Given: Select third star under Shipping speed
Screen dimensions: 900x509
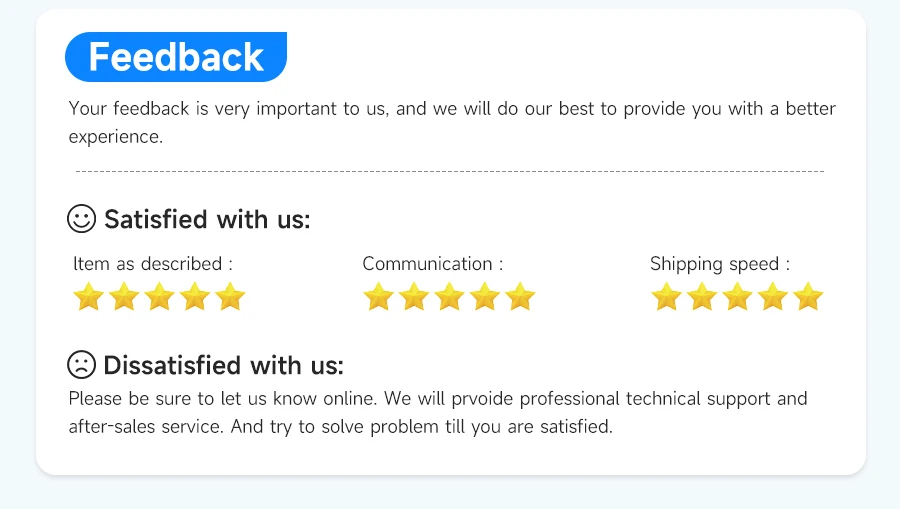Looking at the screenshot, I should pyautogui.click(x=737, y=297).
